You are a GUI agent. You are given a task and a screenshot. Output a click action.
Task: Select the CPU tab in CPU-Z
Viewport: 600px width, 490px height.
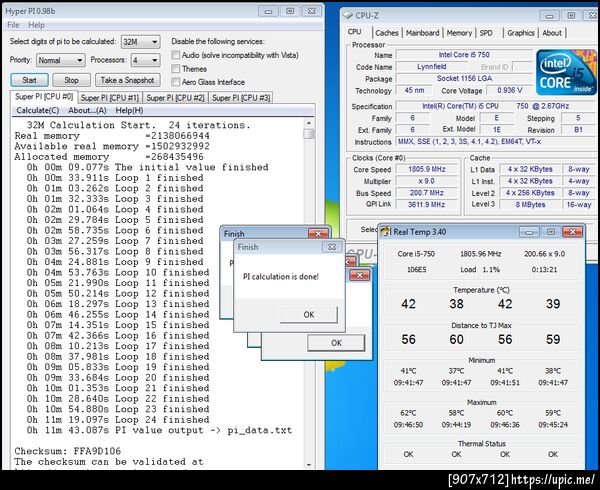354,32
